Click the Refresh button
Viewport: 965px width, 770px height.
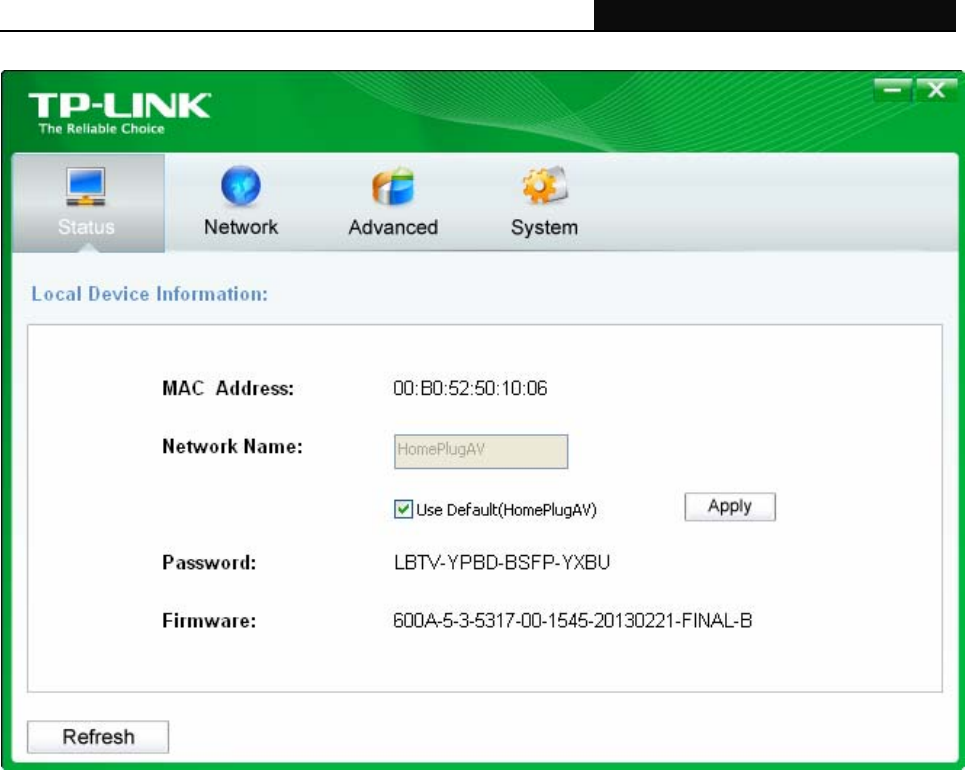(98, 737)
